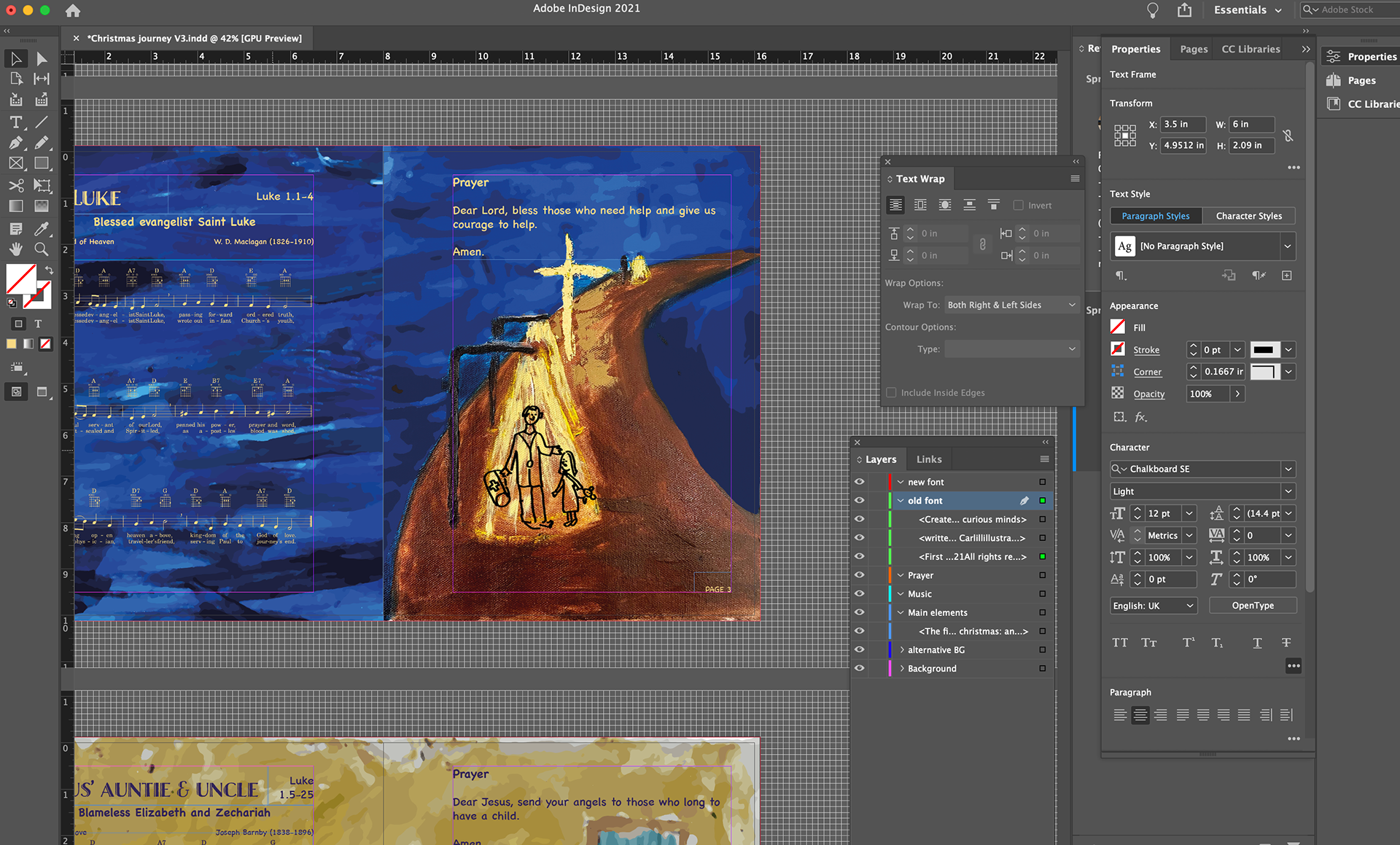The width and height of the screenshot is (1400, 845).
Task: Open the paragraph style dropdown
Action: pos(1287,246)
